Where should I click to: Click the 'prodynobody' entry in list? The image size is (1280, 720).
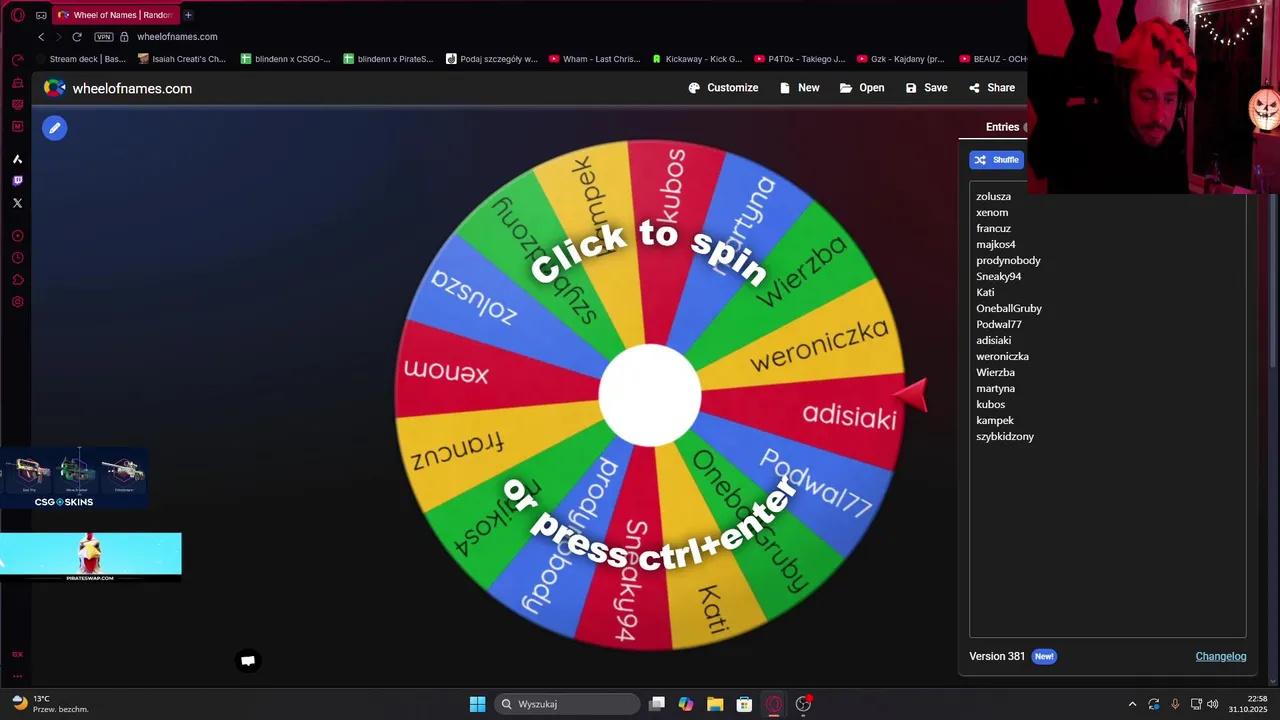pyautogui.click(x=1008, y=260)
